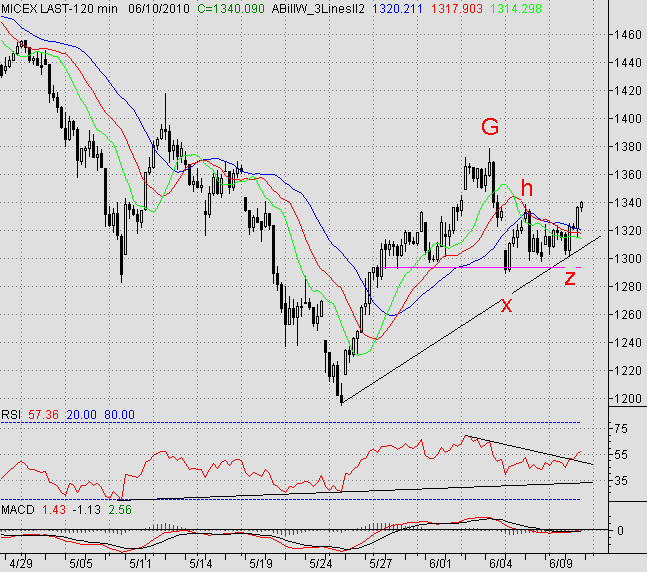Click the MACD histogram value 2.56

coord(120,510)
